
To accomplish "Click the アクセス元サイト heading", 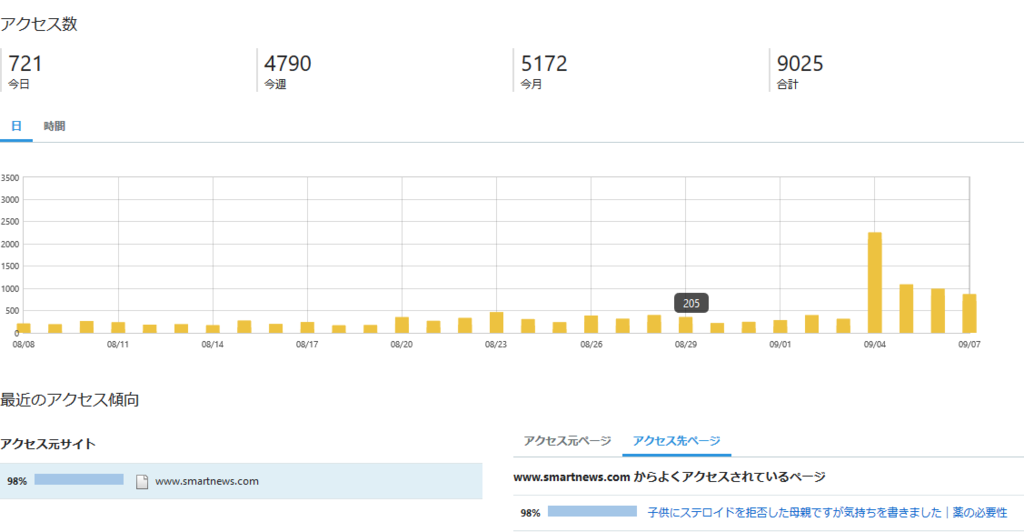I will (48, 444).
